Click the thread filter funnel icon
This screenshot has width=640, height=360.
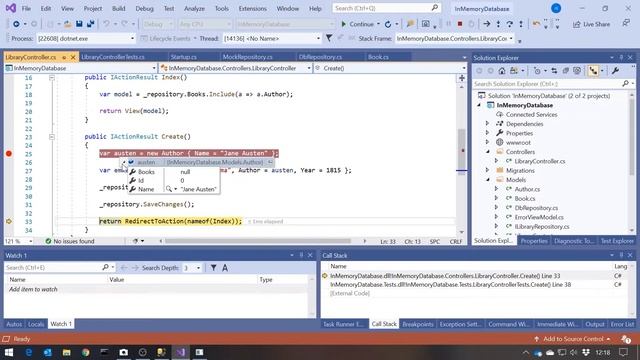pyautogui.click(x=329, y=38)
